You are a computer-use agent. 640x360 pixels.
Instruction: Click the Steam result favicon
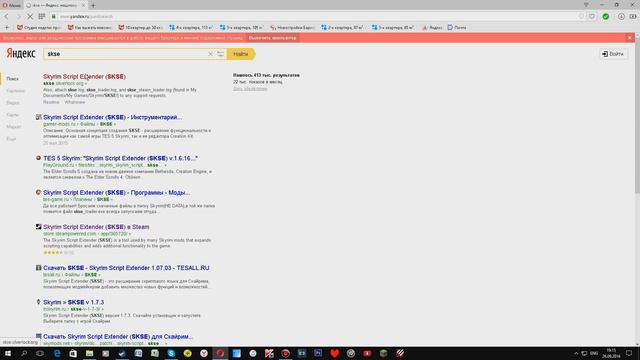(38, 227)
